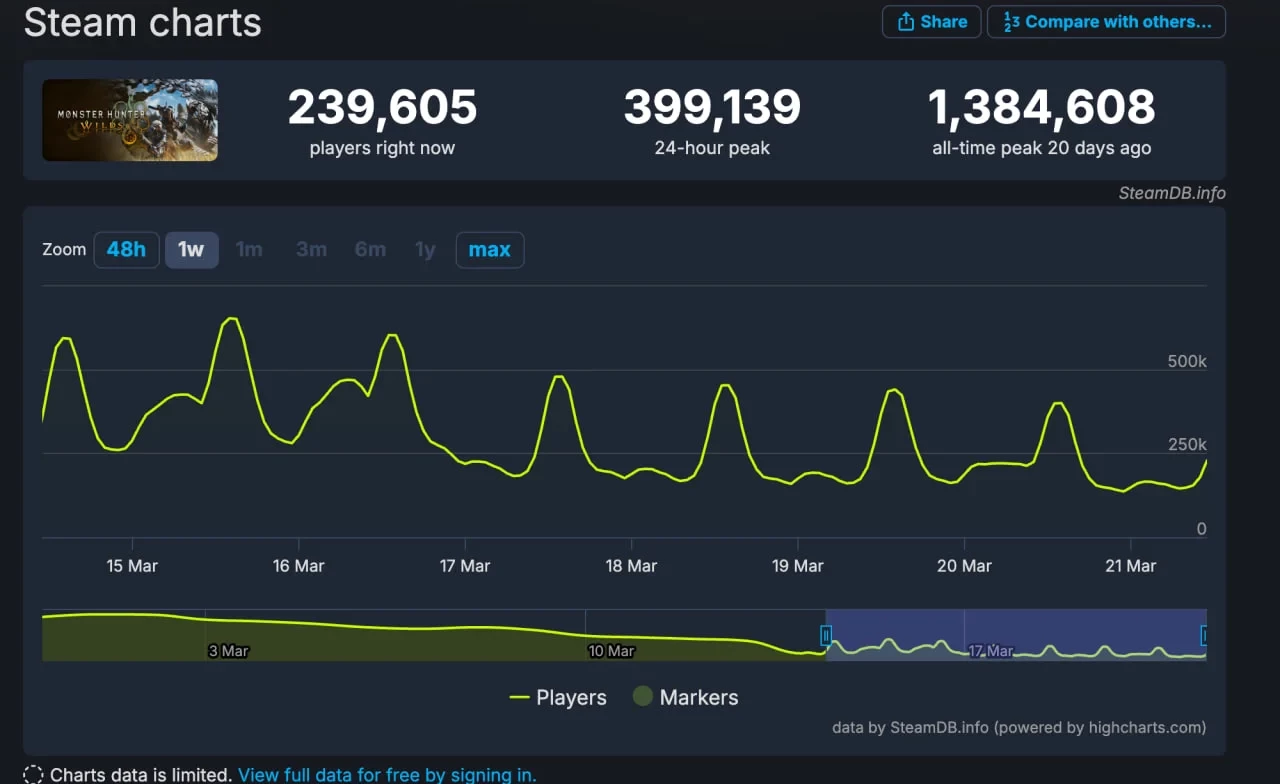
Task: Show the max time range
Action: click(x=489, y=250)
